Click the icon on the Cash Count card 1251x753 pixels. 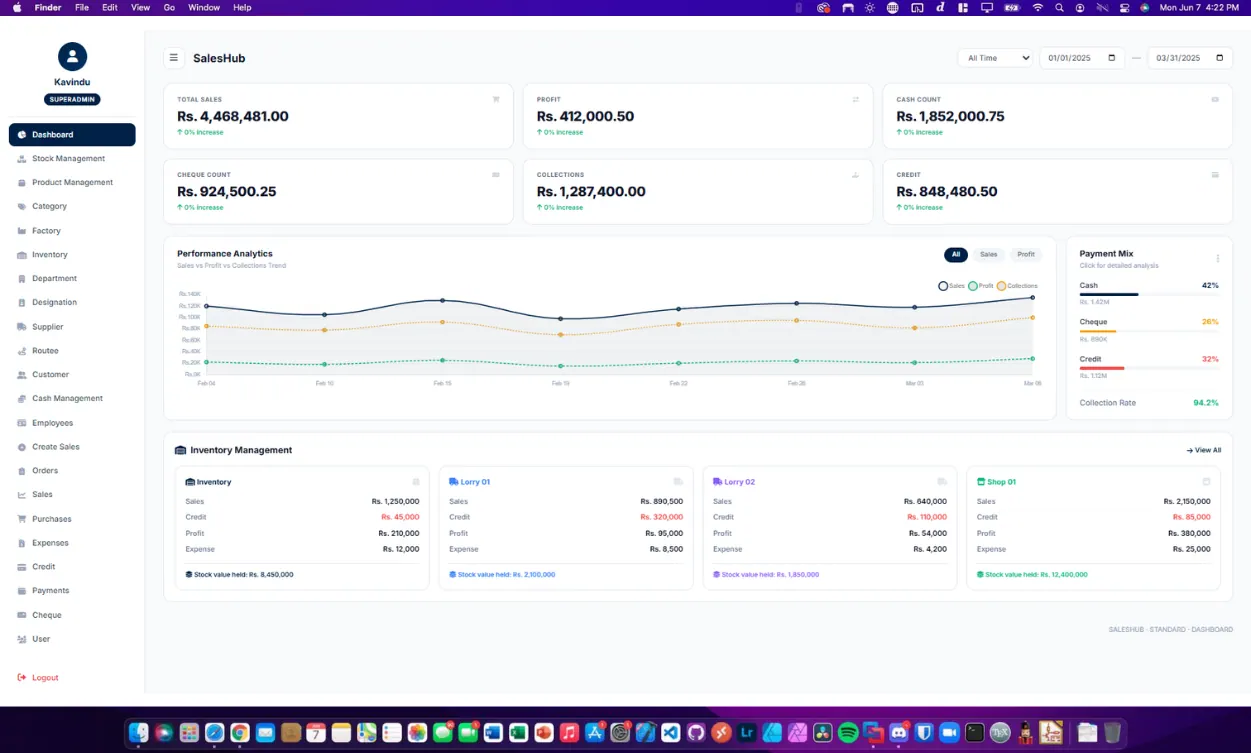(1215, 100)
